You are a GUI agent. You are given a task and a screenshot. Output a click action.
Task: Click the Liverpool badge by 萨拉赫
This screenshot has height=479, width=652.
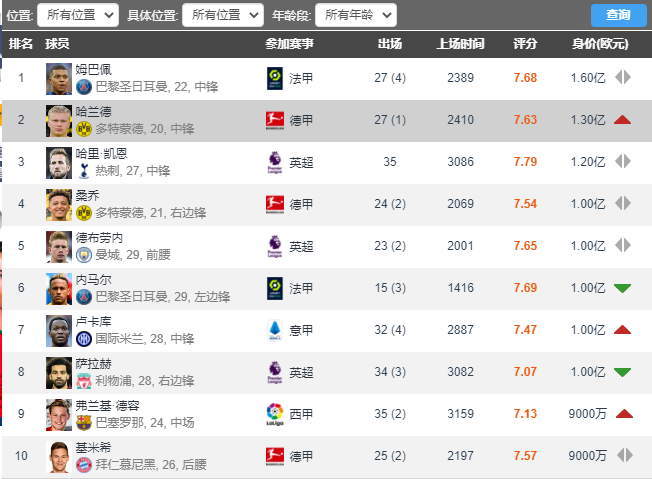(84, 381)
